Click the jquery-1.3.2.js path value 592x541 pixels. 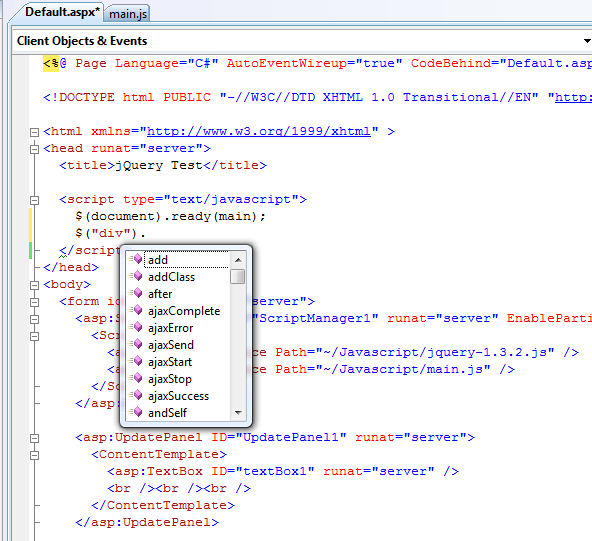click(435, 352)
